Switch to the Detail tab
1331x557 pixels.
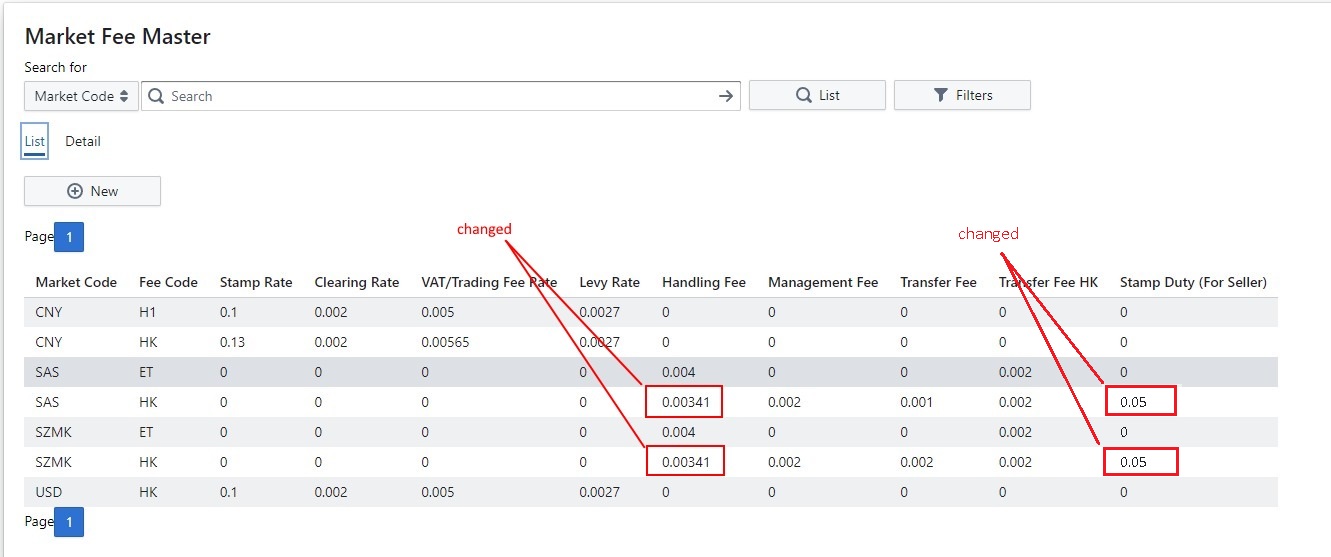(x=83, y=141)
